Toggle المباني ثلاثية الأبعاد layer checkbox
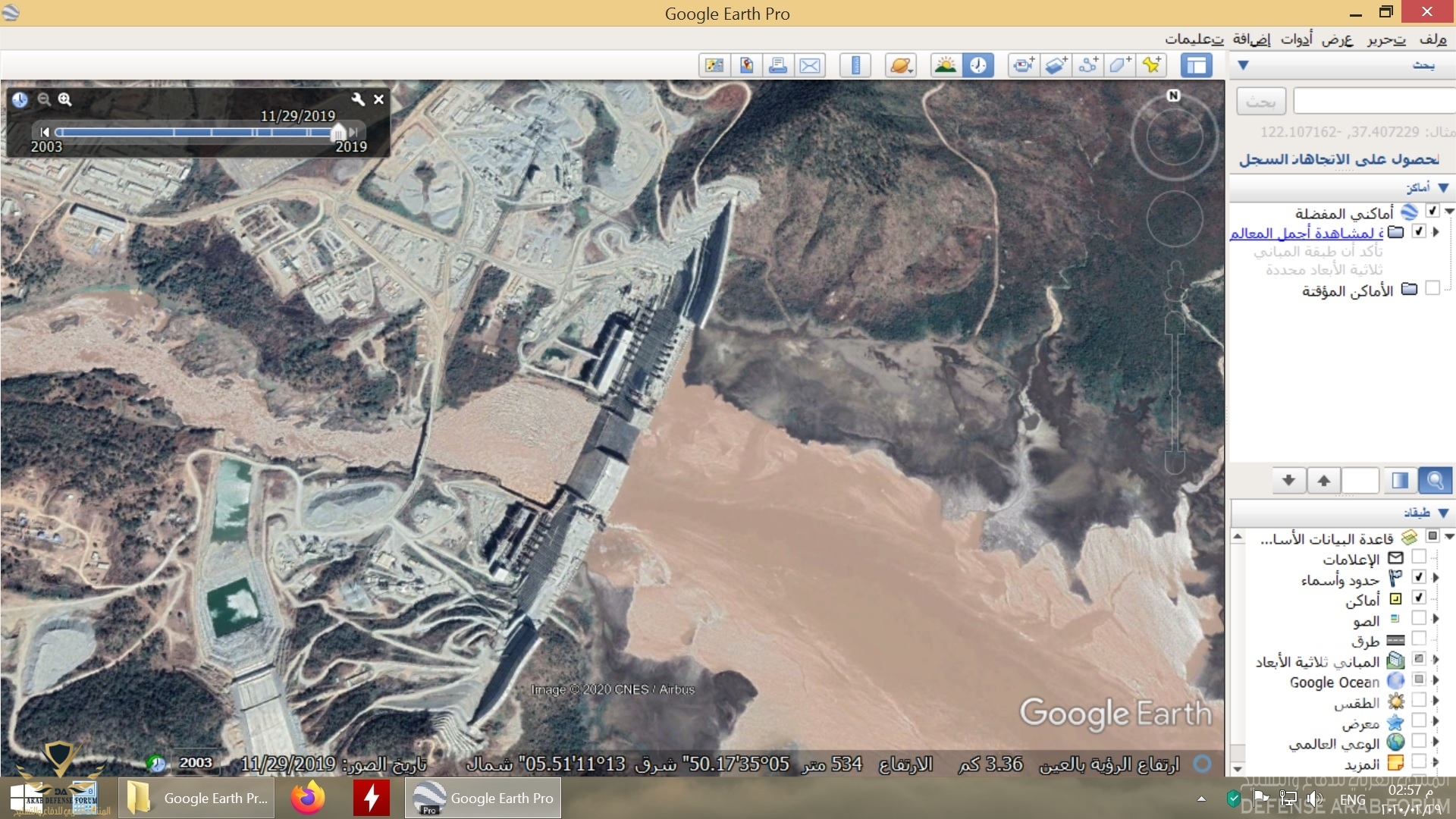This screenshot has height=819, width=1456. point(1419,660)
